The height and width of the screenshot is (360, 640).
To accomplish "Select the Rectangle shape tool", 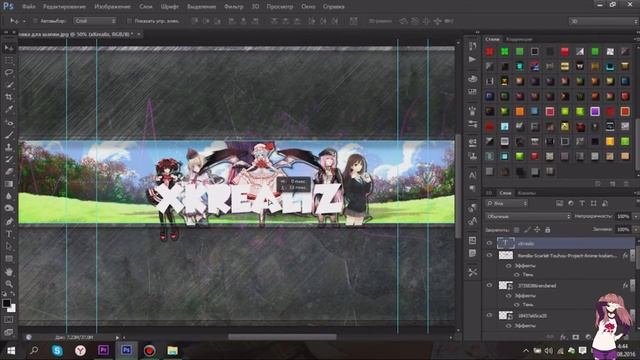I will tap(9, 259).
